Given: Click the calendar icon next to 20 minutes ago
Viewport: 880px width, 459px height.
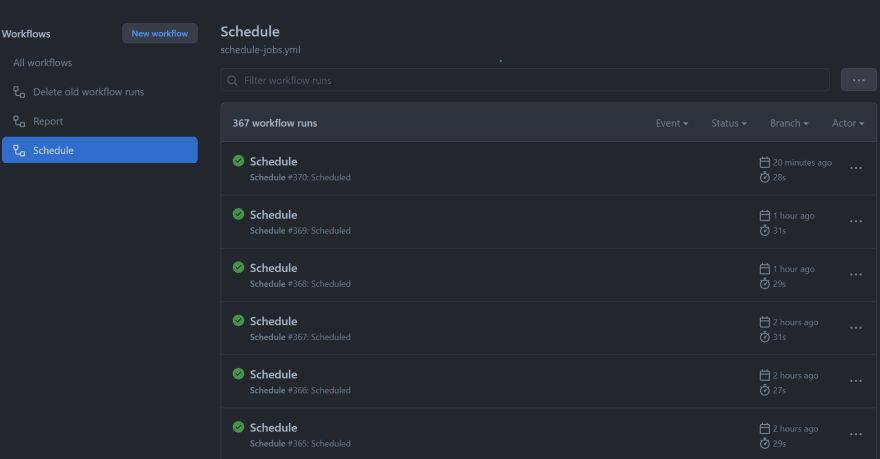Looking at the screenshot, I should 765,162.
